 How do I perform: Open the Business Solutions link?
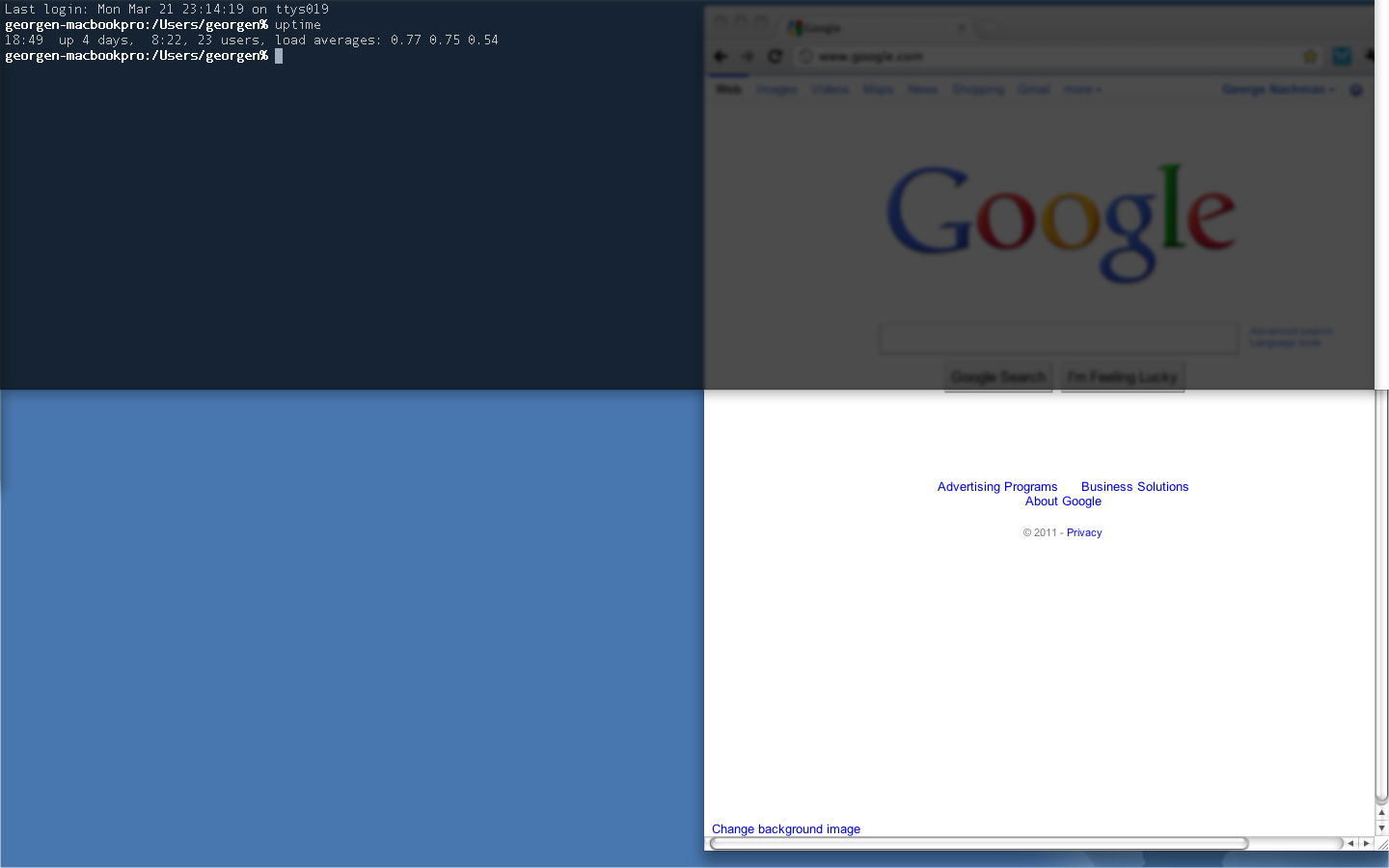(x=1134, y=487)
